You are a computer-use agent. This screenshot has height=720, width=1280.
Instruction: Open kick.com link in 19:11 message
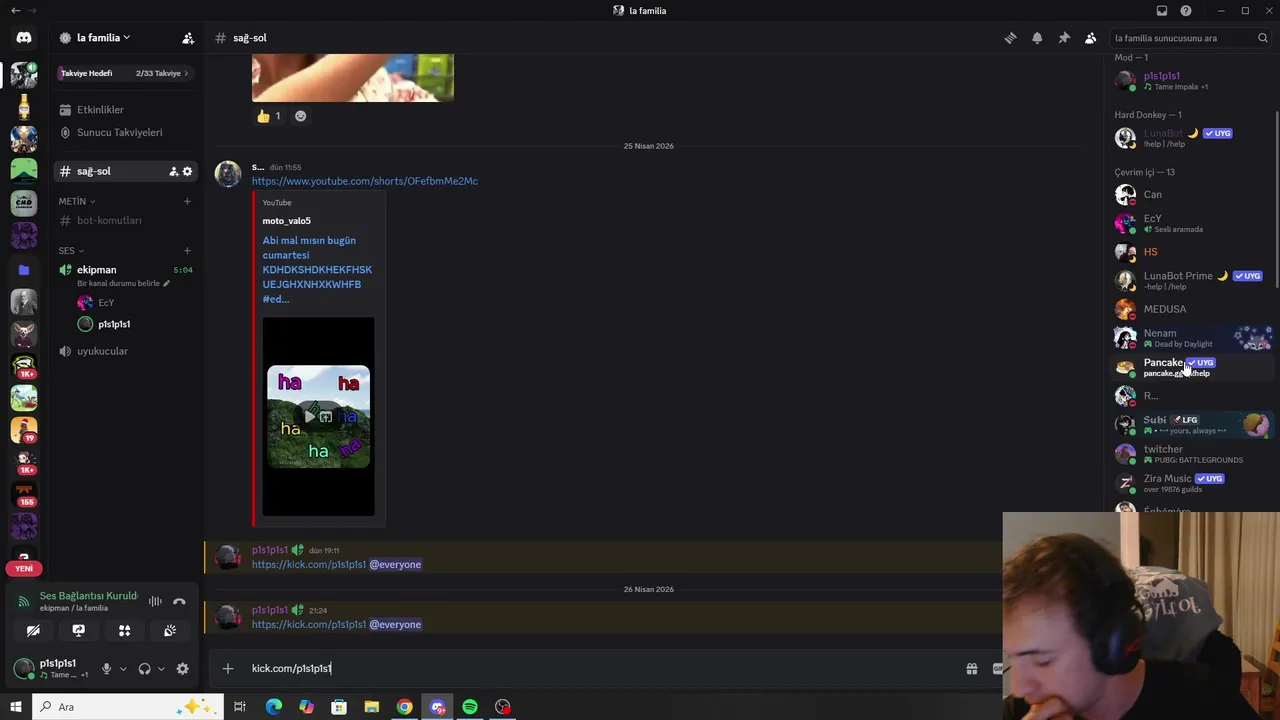pos(309,565)
